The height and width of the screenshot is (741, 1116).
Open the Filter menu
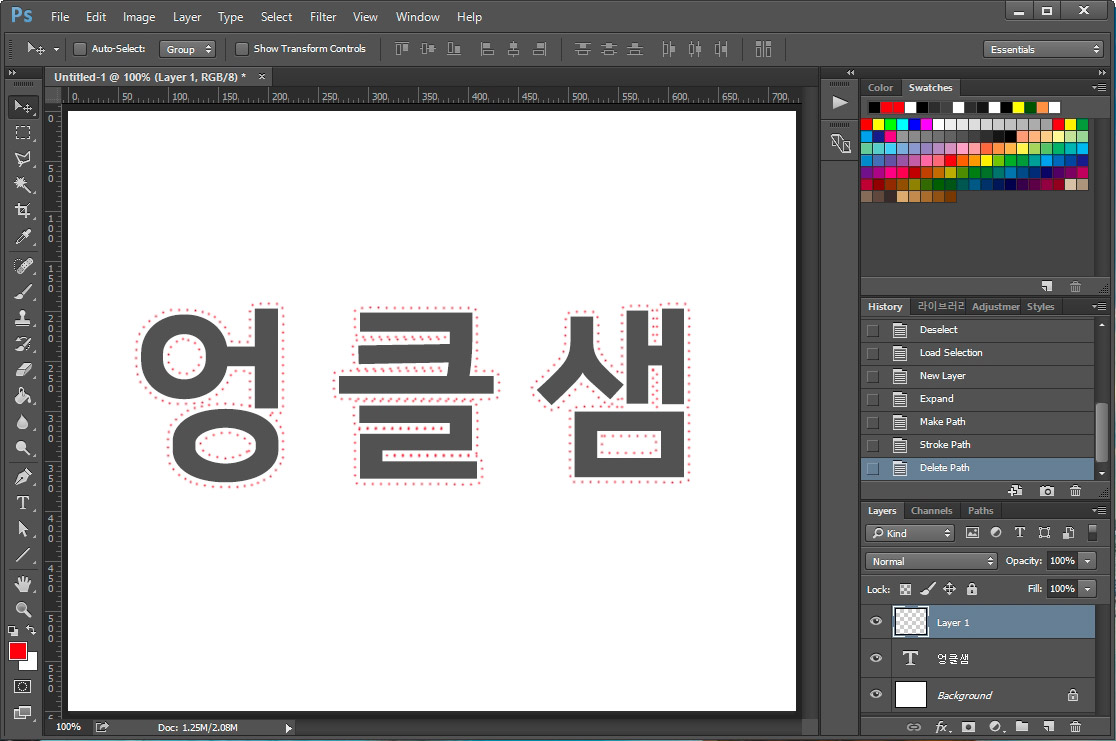click(323, 16)
